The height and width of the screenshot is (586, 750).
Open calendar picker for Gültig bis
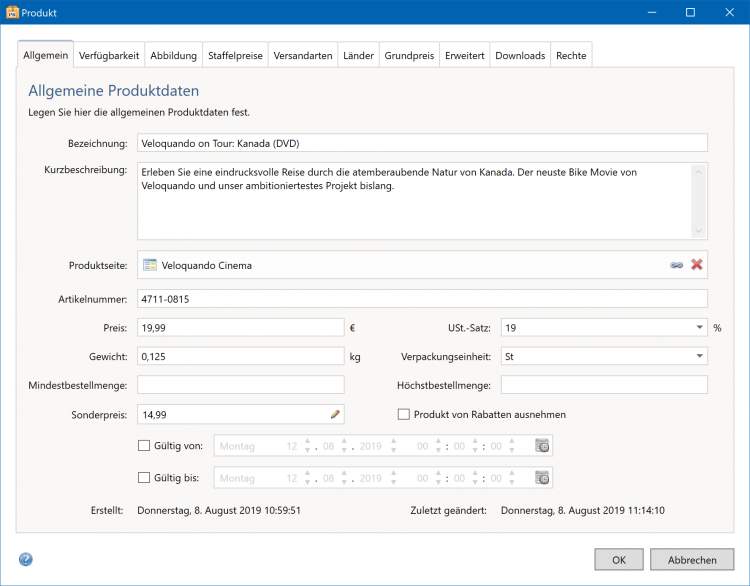click(x=542, y=478)
